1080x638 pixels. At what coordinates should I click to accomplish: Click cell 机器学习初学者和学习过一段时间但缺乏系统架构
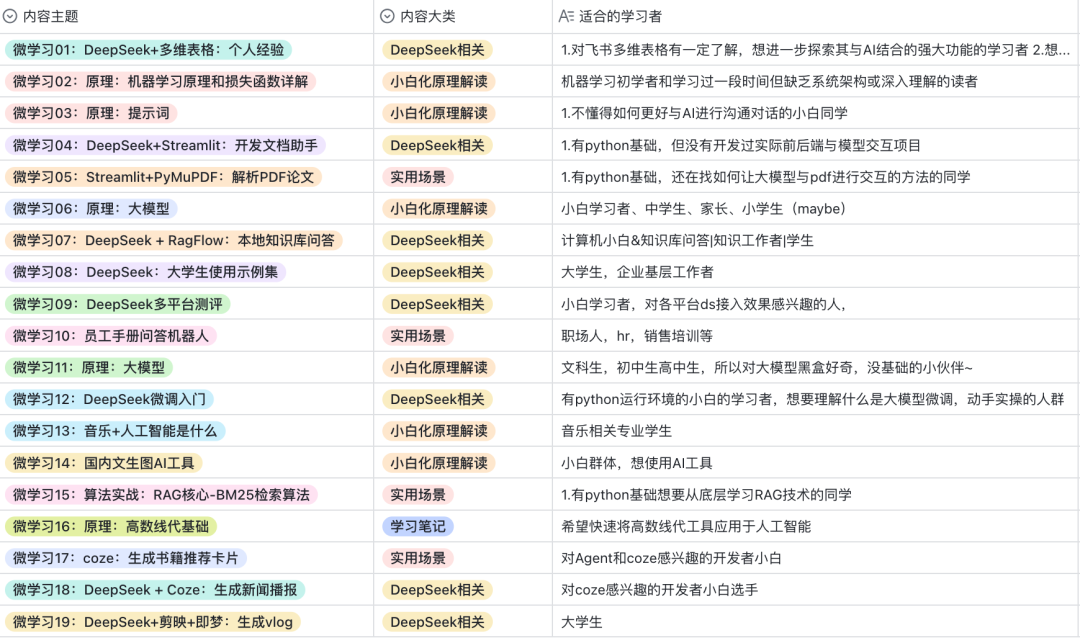(x=816, y=81)
